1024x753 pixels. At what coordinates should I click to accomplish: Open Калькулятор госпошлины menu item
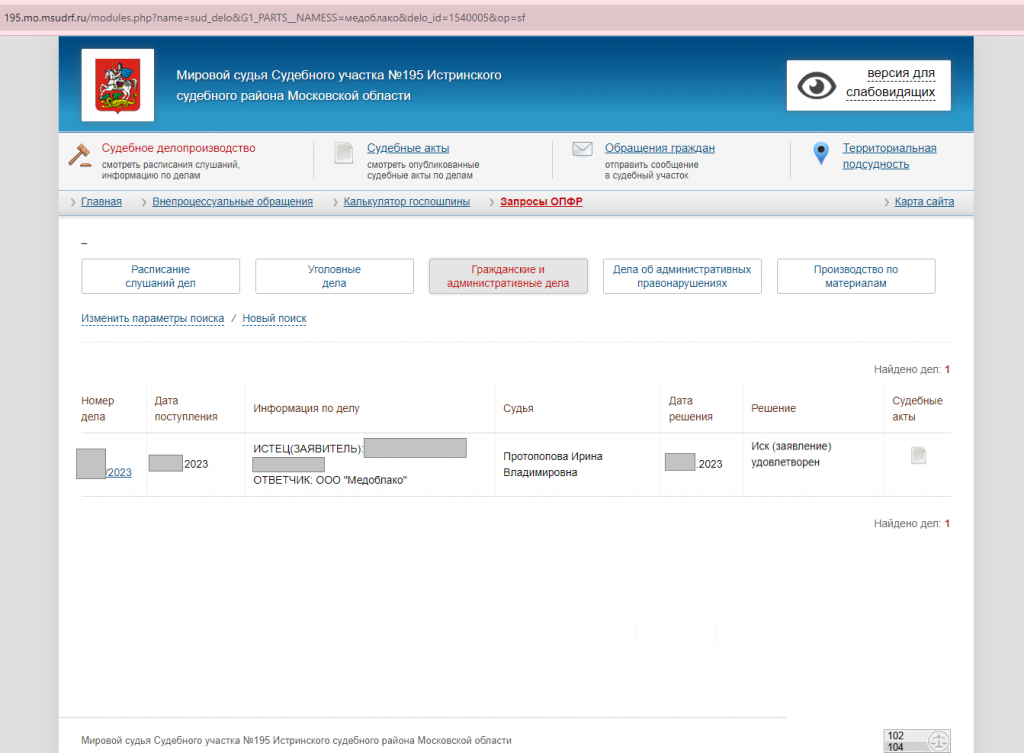point(407,202)
